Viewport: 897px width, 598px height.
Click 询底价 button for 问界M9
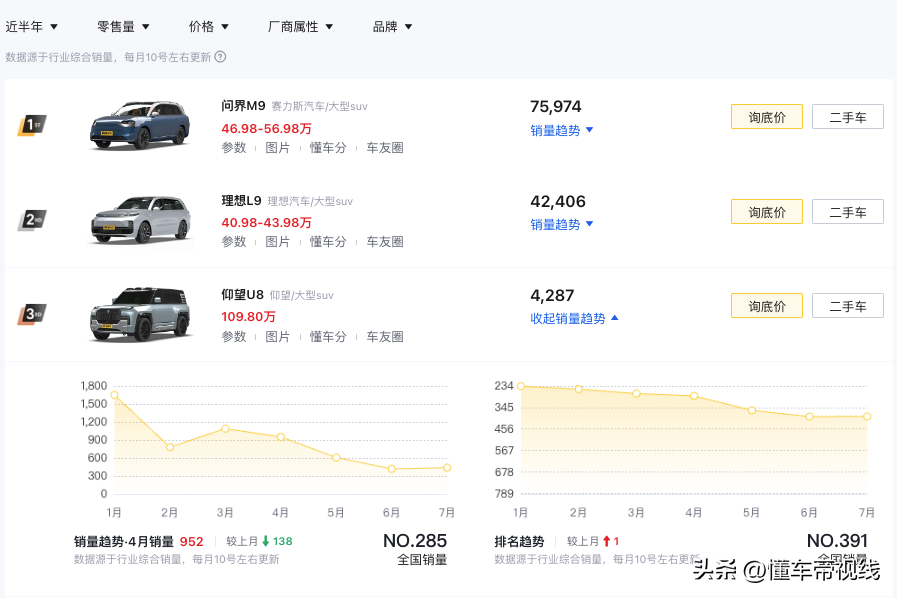pos(766,116)
